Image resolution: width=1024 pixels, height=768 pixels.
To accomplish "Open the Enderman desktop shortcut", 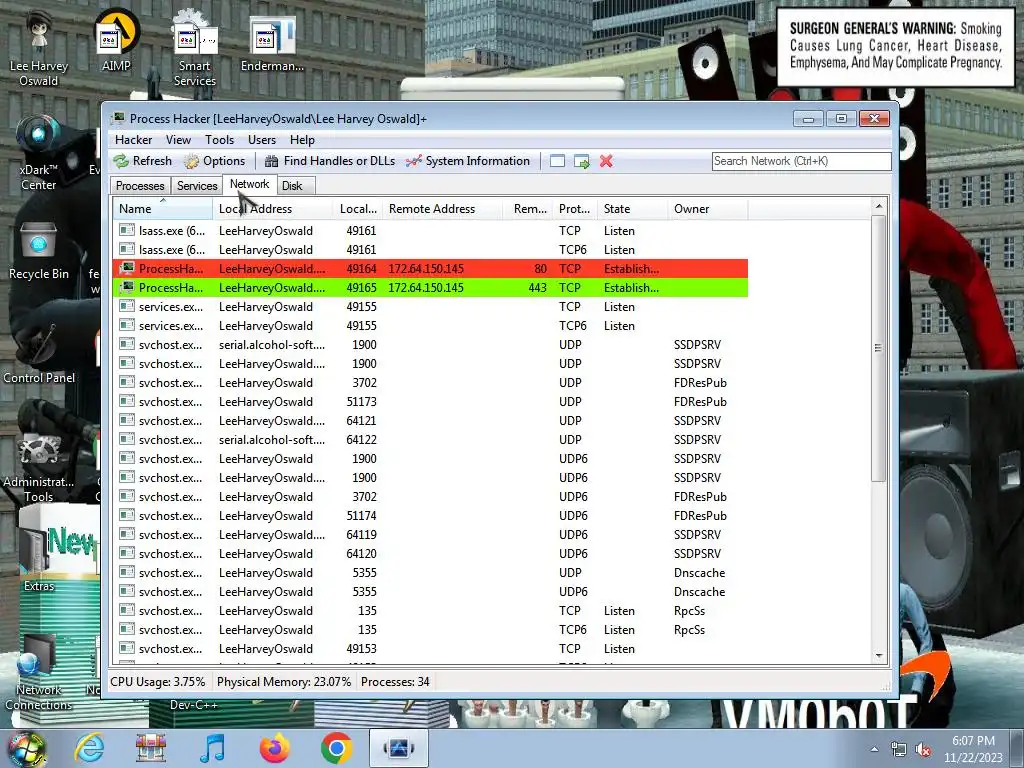I will pos(272,42).
